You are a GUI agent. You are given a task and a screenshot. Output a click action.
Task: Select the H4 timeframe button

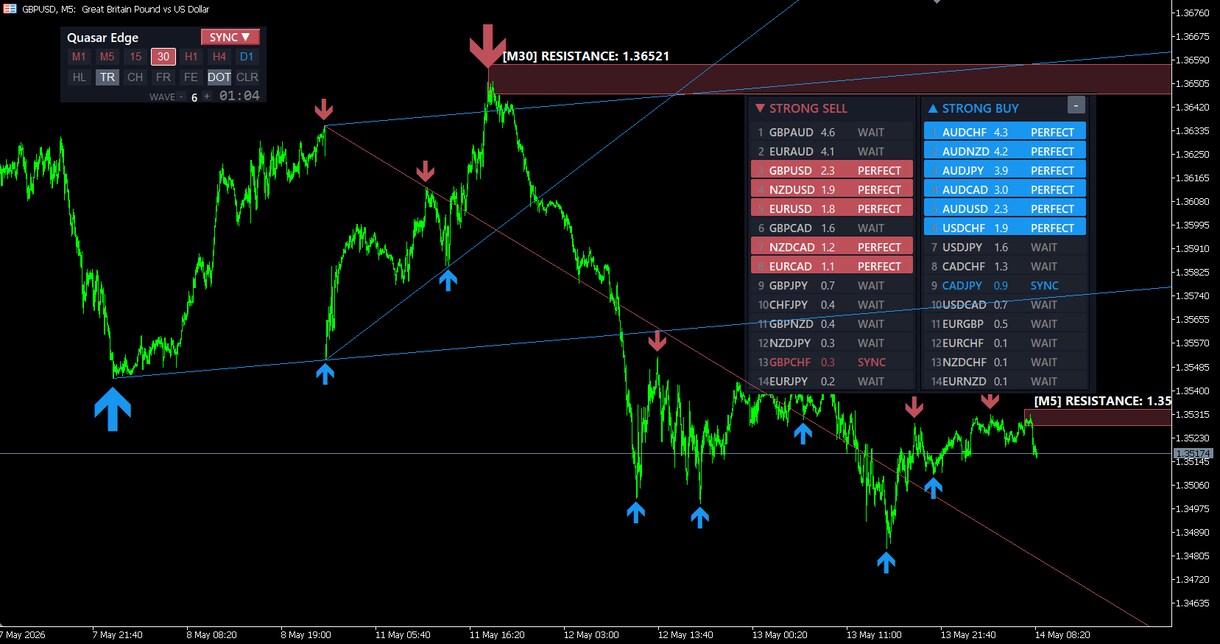(219, 57)
